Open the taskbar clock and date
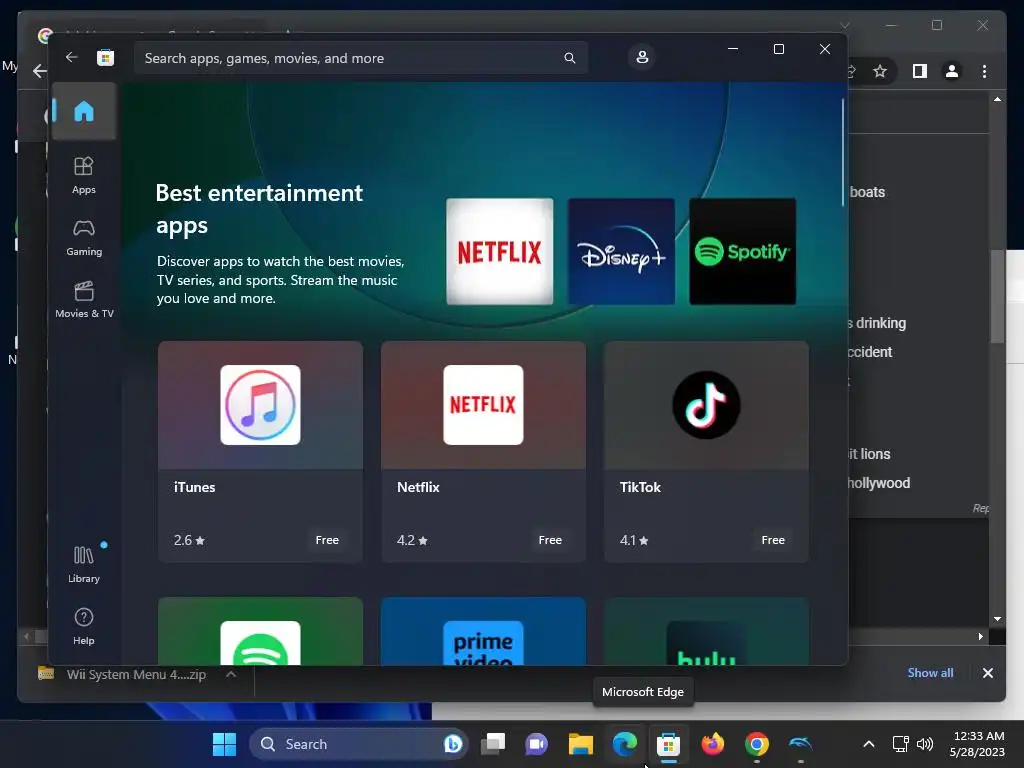 pos(977,744)
